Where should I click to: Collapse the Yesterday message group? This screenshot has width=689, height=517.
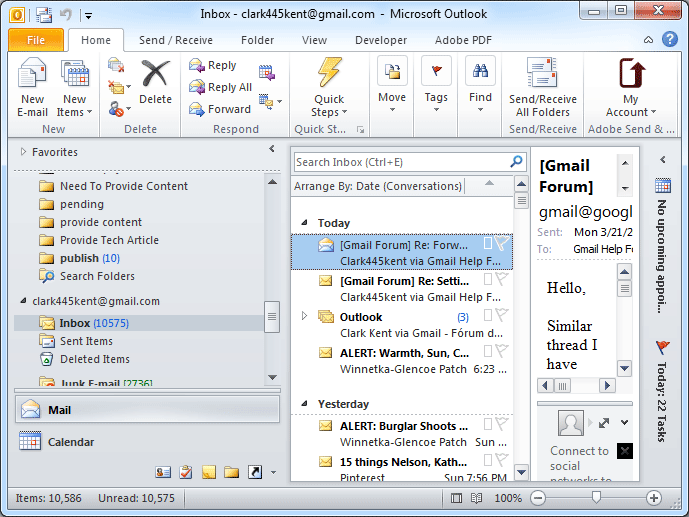(304, 404)
